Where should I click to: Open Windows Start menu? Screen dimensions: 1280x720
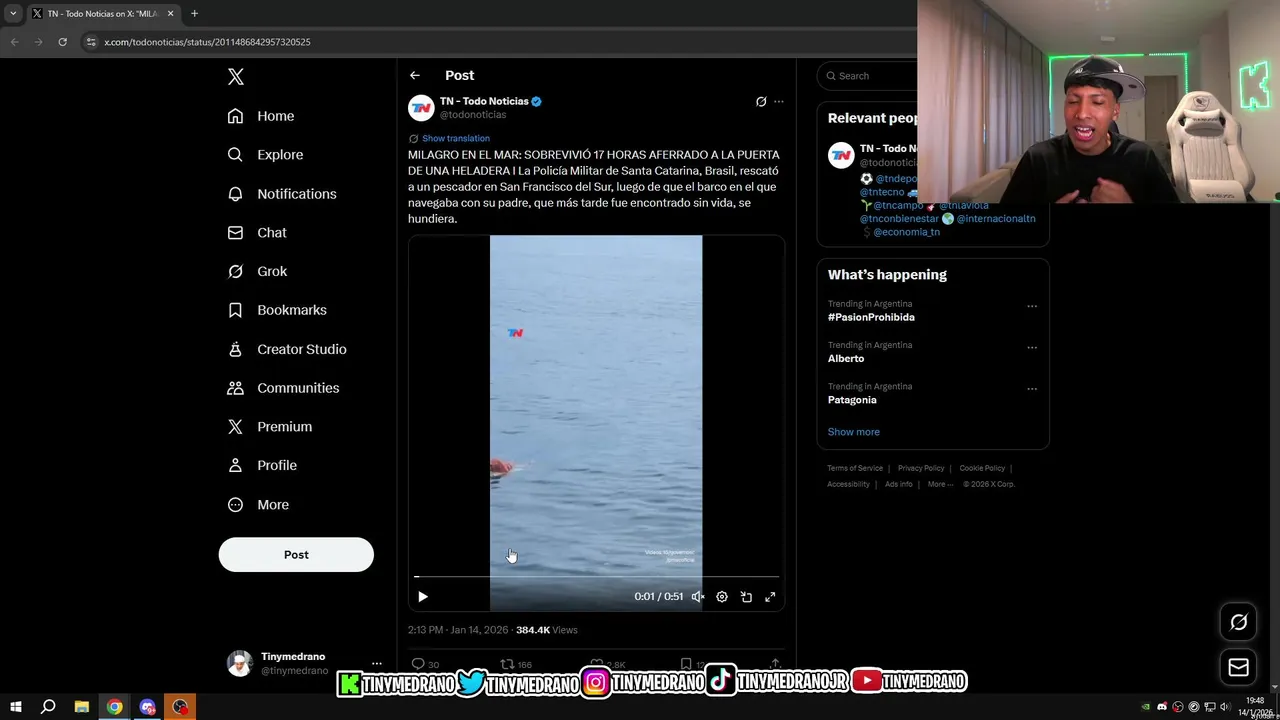click(15, 707)
